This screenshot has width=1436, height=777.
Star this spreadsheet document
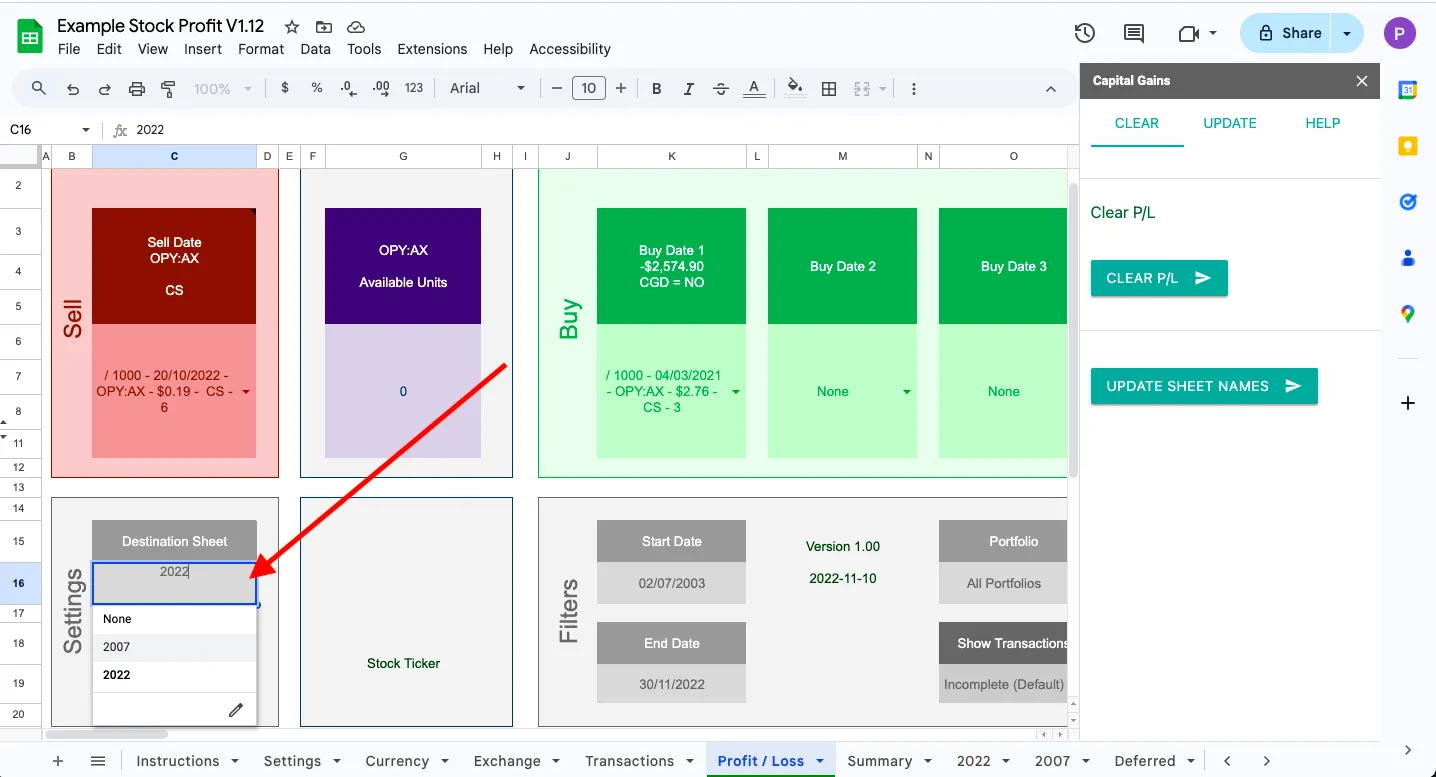pyautogui.click(x=291, y=27)
